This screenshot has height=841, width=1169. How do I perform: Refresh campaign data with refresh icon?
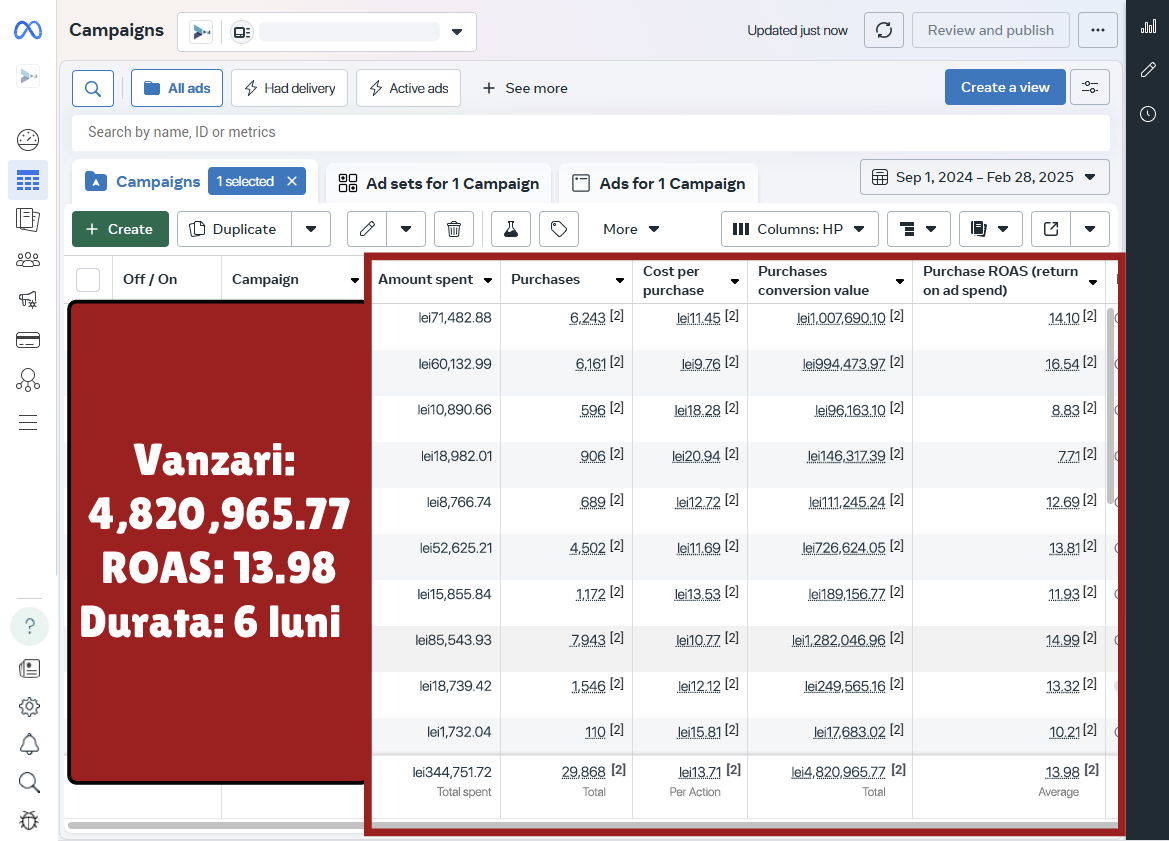pyautogui.click(x=883, y=30)
